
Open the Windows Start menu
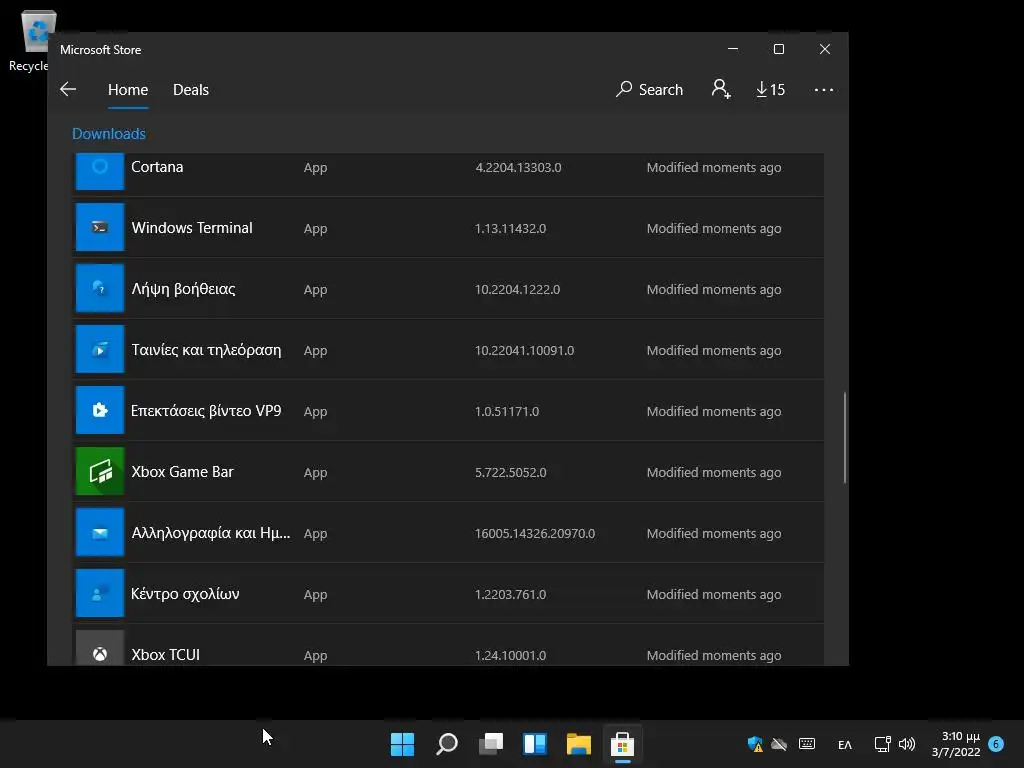(402, 744)
